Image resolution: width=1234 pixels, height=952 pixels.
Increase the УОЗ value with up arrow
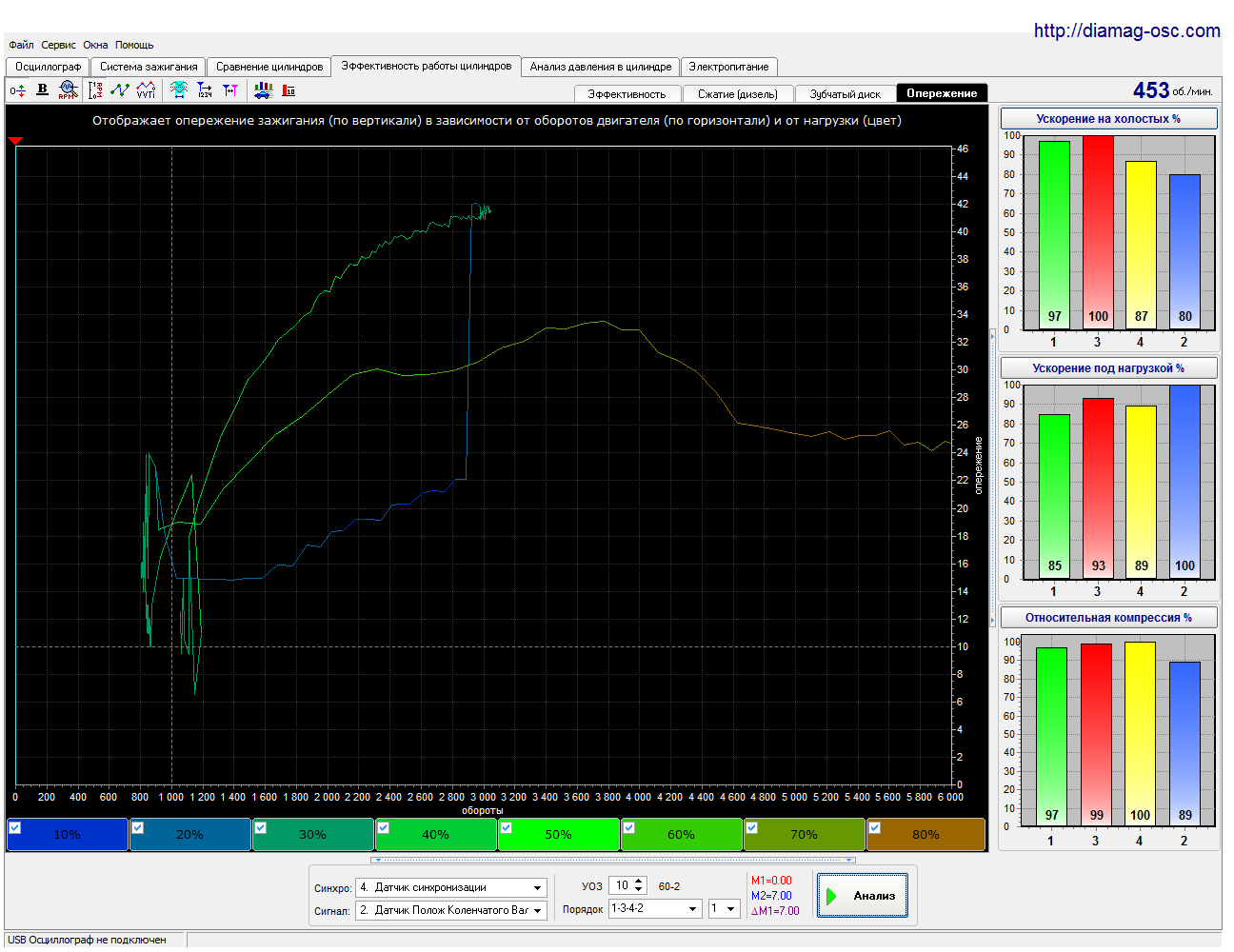pyautogui.click(x=639, y=881)
